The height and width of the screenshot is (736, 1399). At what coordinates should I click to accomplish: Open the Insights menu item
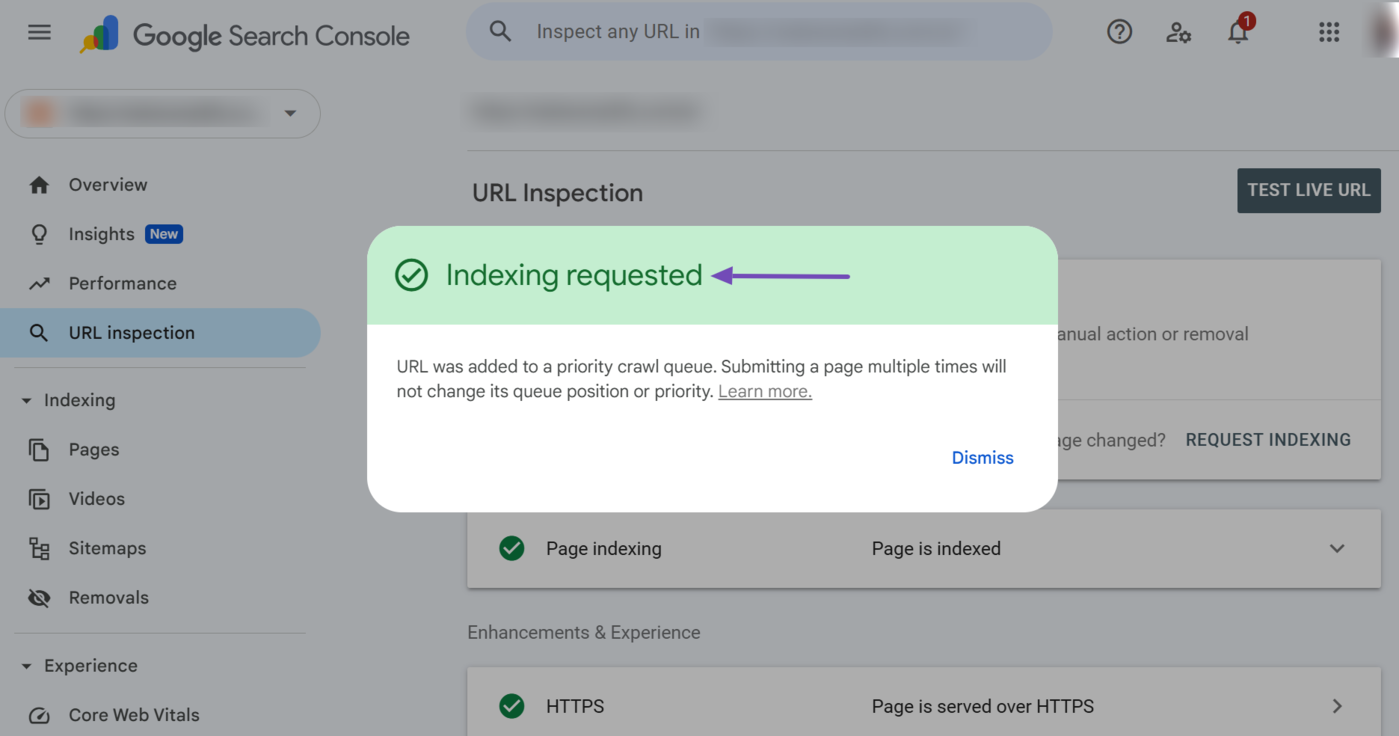pos(101,234)
